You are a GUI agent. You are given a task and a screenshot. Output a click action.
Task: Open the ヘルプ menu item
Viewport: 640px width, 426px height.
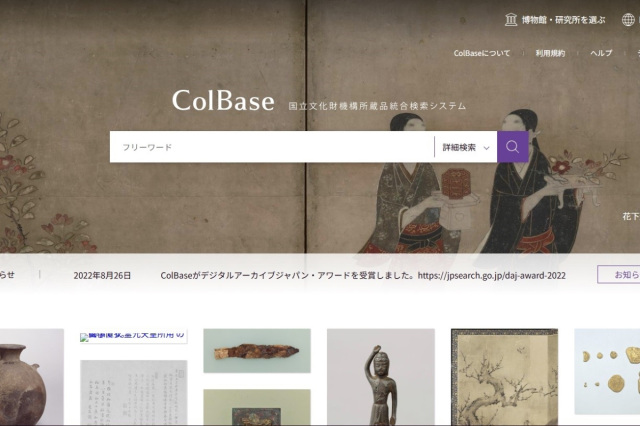(x=601, y=53)
